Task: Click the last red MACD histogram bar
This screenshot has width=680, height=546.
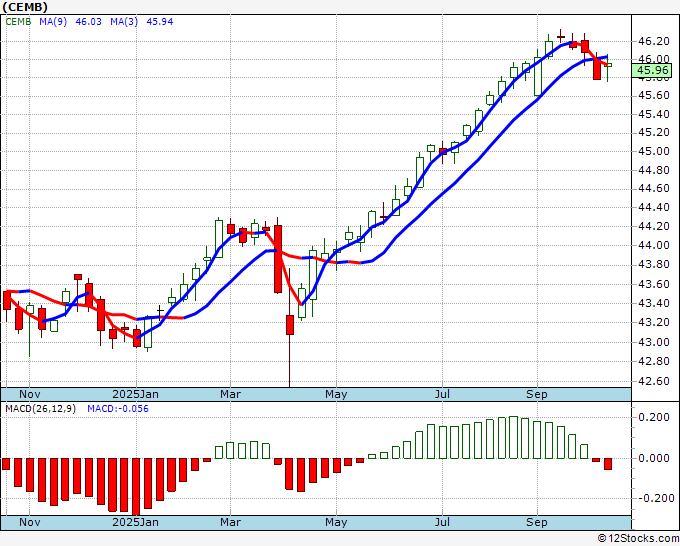Action: point(608,464)
